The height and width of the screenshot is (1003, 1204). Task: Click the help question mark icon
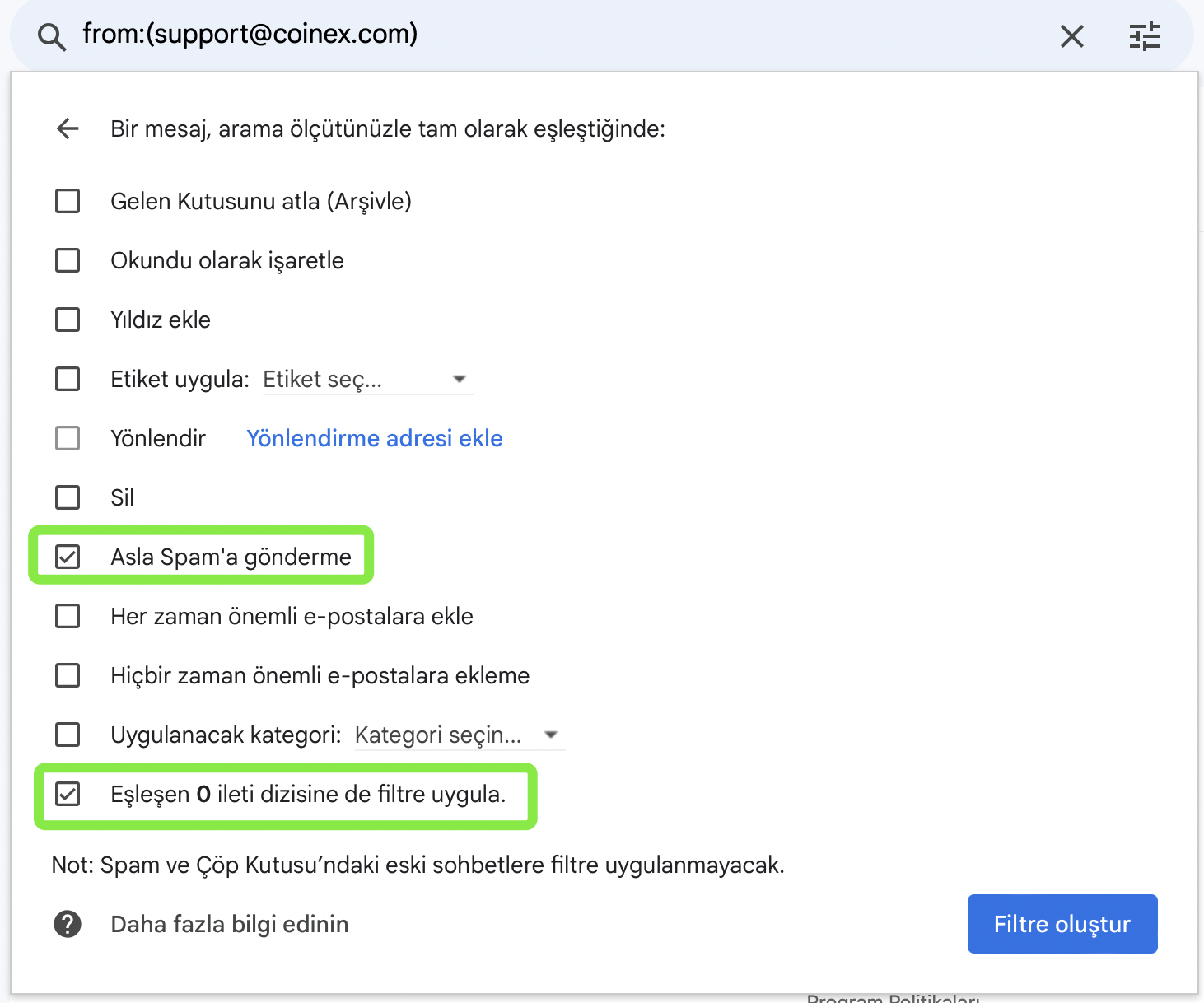(68, 924)
